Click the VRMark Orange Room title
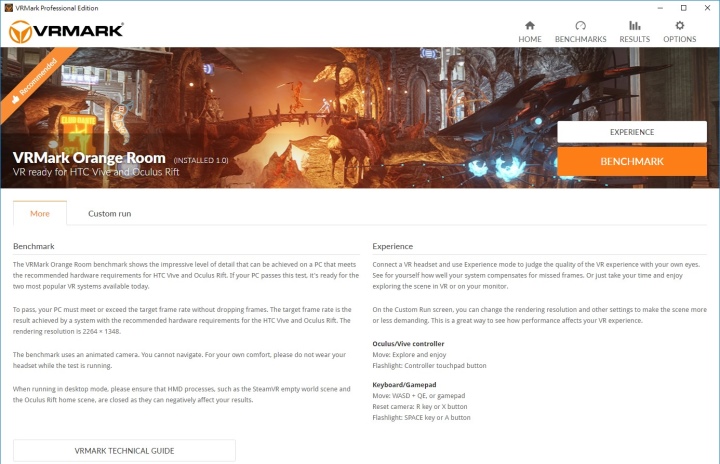720x464 pixels. (x=89, y=158)
